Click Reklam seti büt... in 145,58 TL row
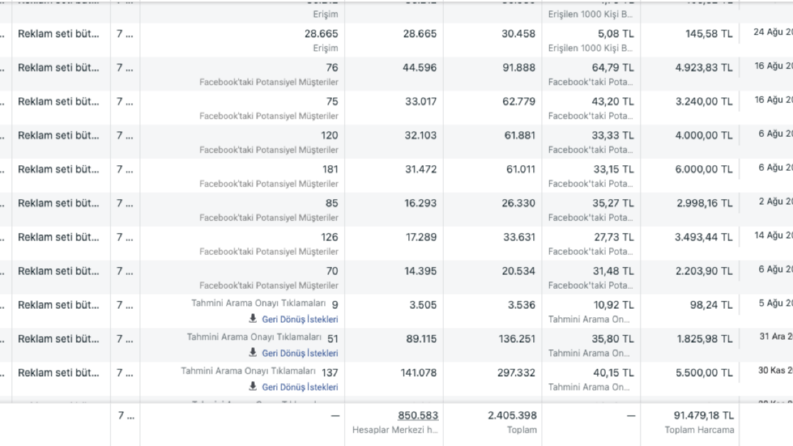Image resolution: width=793 pixels, height=446 pixels. pos(59,34)
